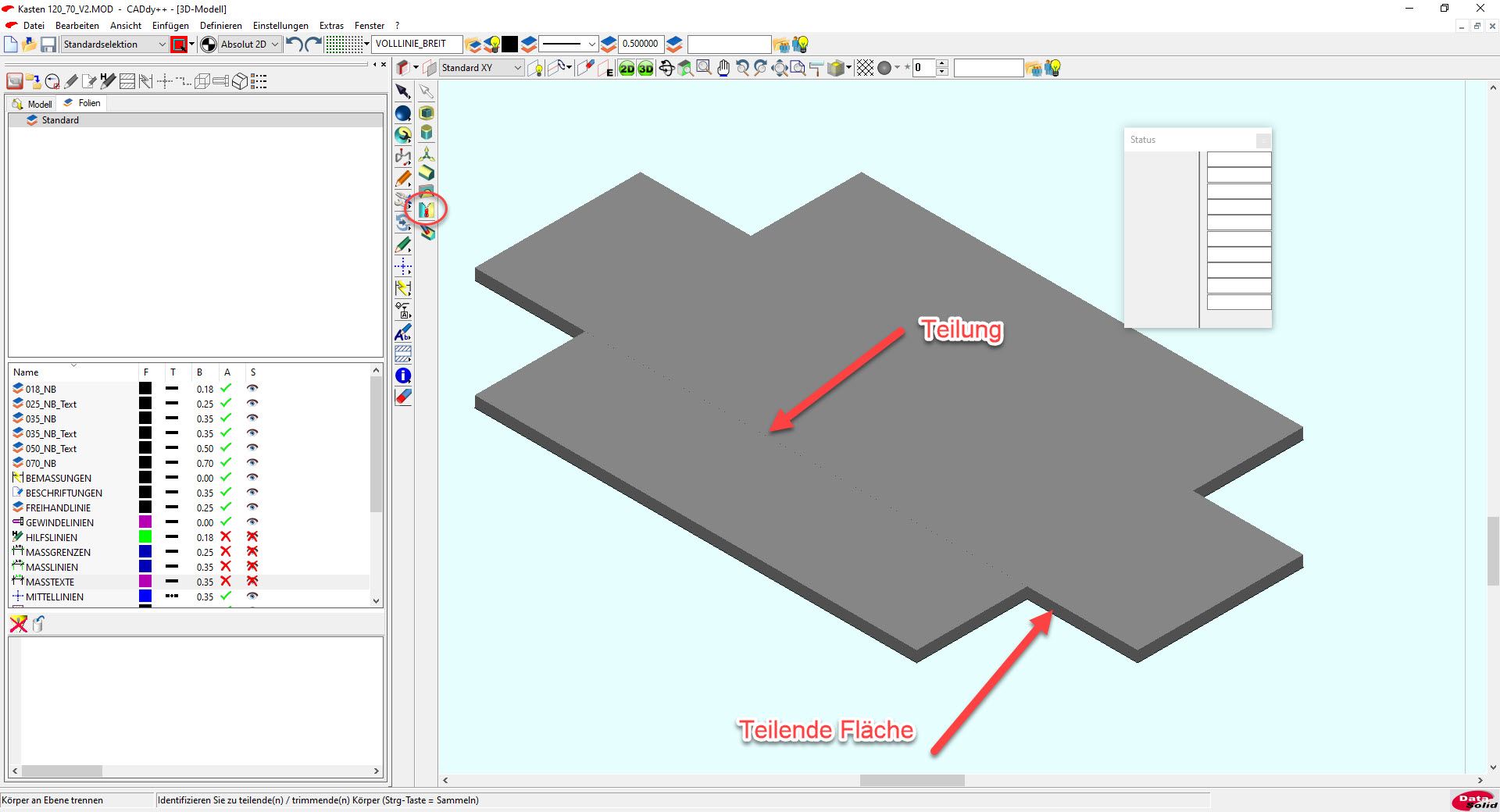Select the Standard item in tree
The width and height of the screenshot is (1500, 812).
(60, 120)
